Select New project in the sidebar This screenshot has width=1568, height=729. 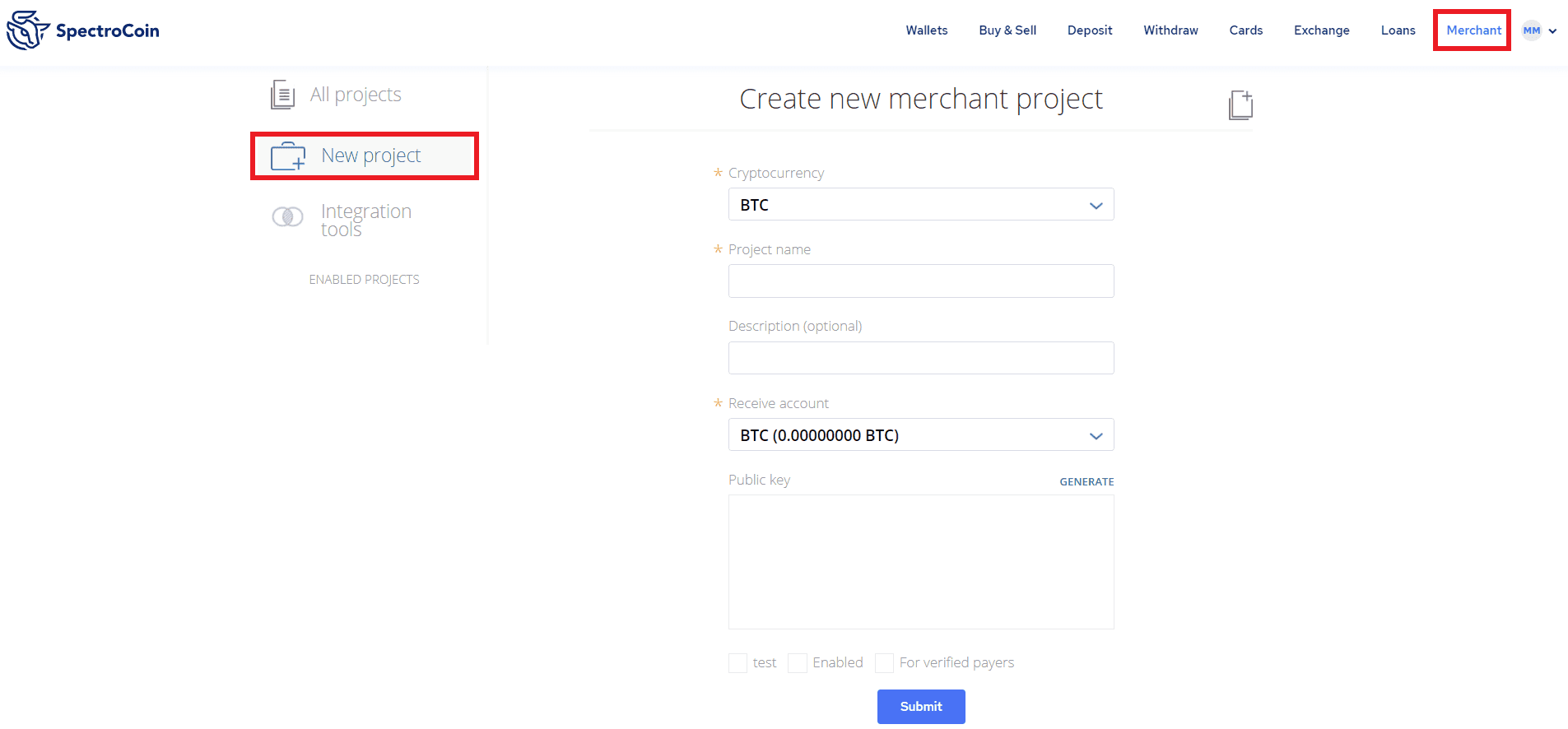pos(370,156)
